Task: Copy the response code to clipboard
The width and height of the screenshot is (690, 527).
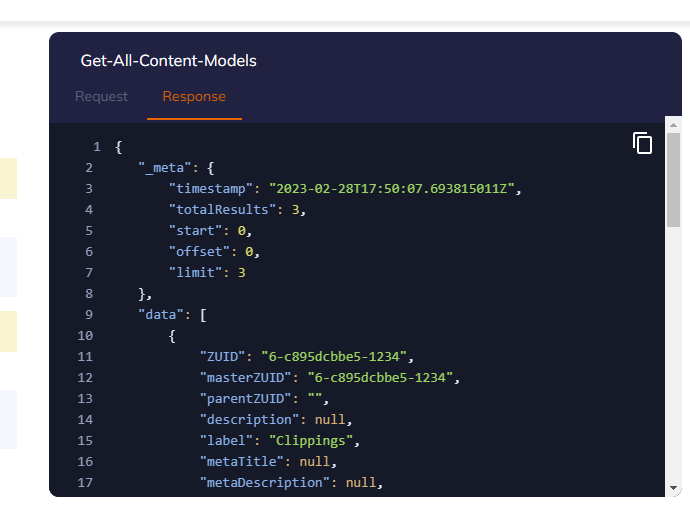Action: (642, 143)
